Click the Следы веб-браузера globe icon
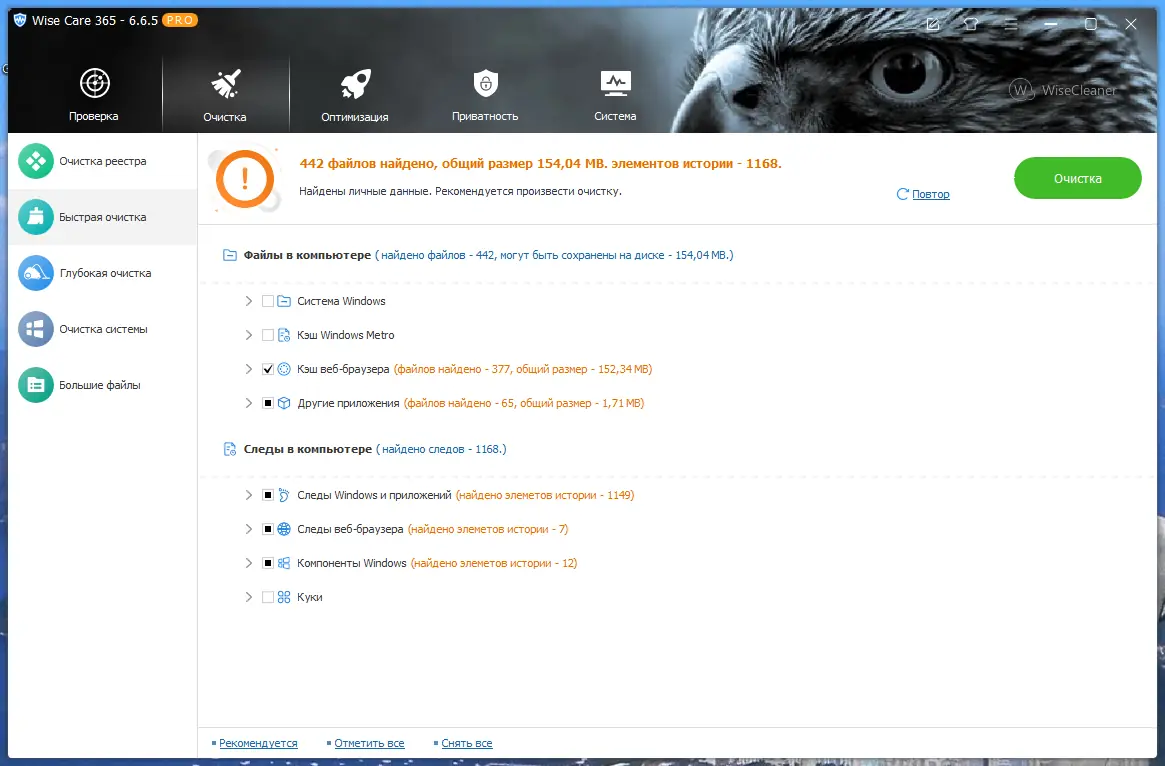Image resolution: width=1165 pixels, height=766 pixels. coord(284,529)
